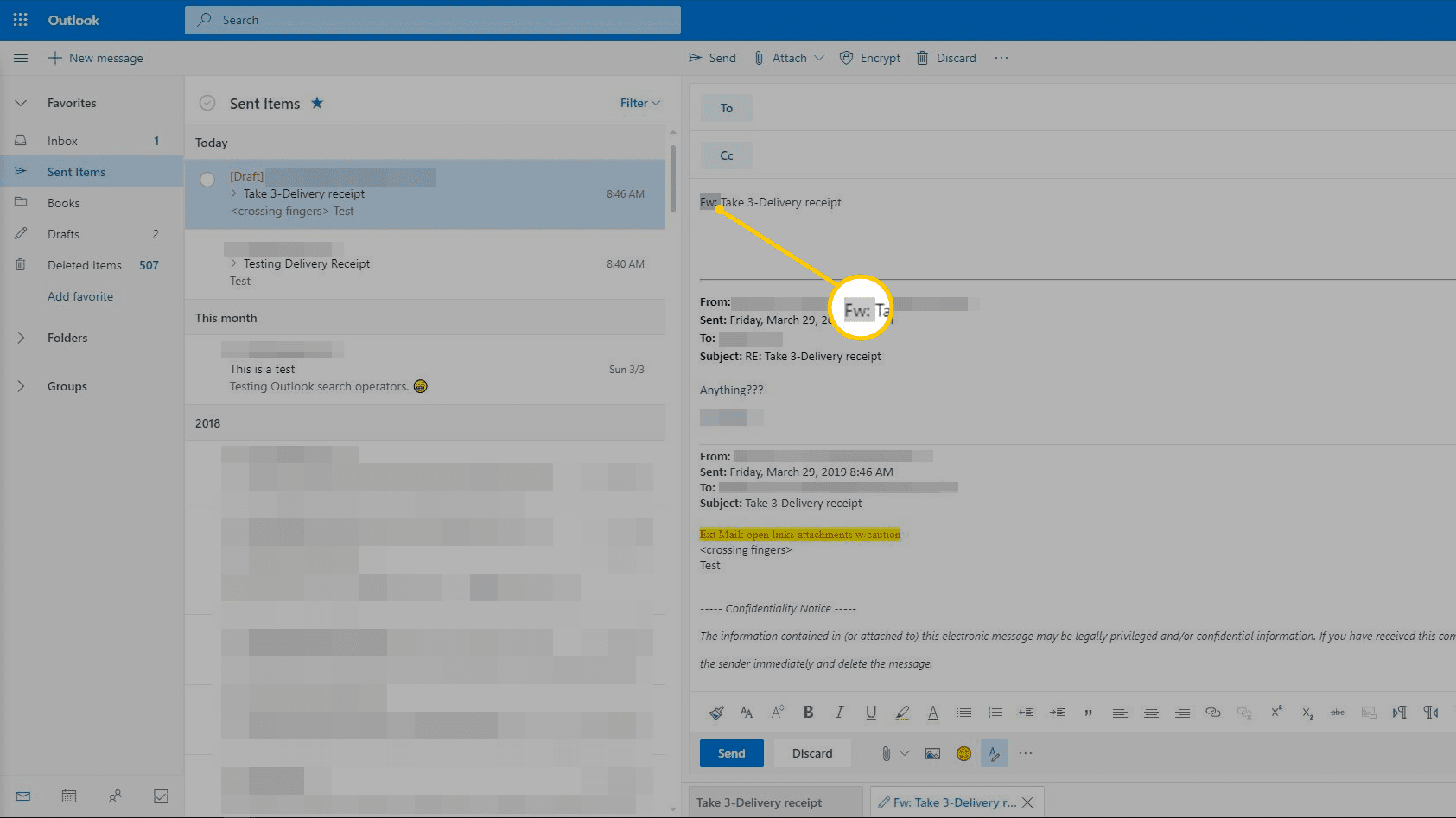The height and width of the screenshot is (818, 1456).
Task: Click the blue Send button
Action: 731,753
